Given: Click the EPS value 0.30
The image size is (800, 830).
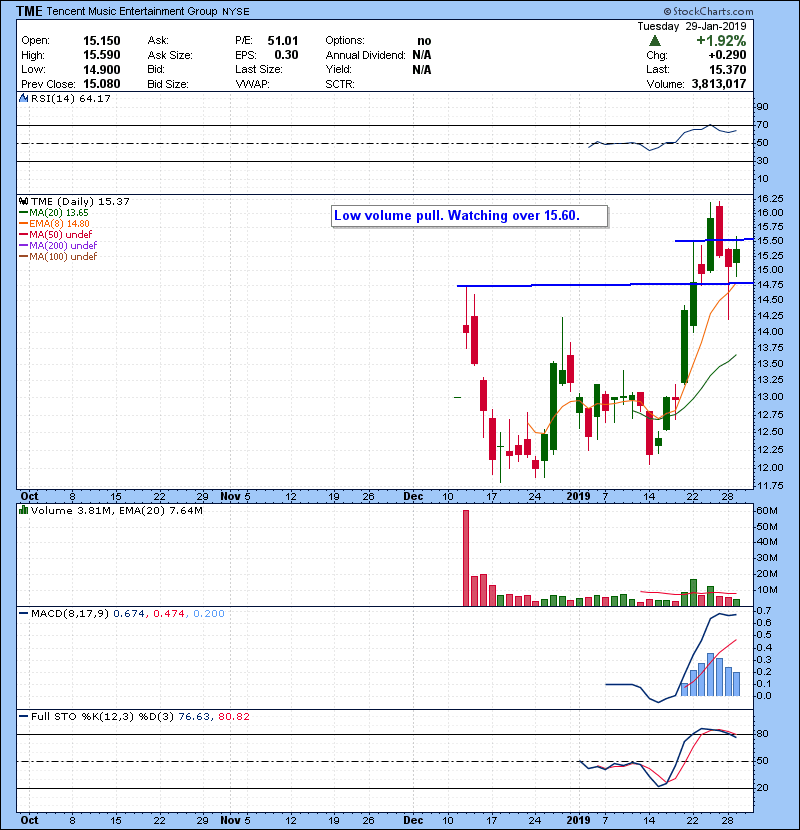Looking at the screenshot, I should pos(286,55).
